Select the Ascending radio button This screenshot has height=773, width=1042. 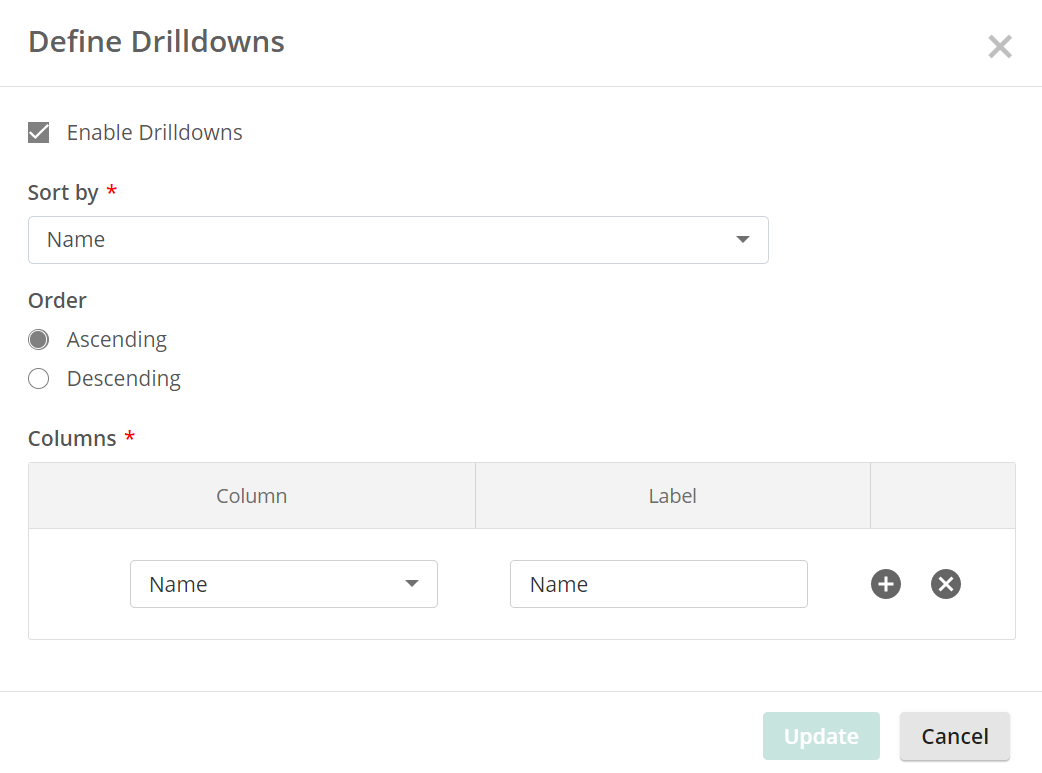[37, 339]
